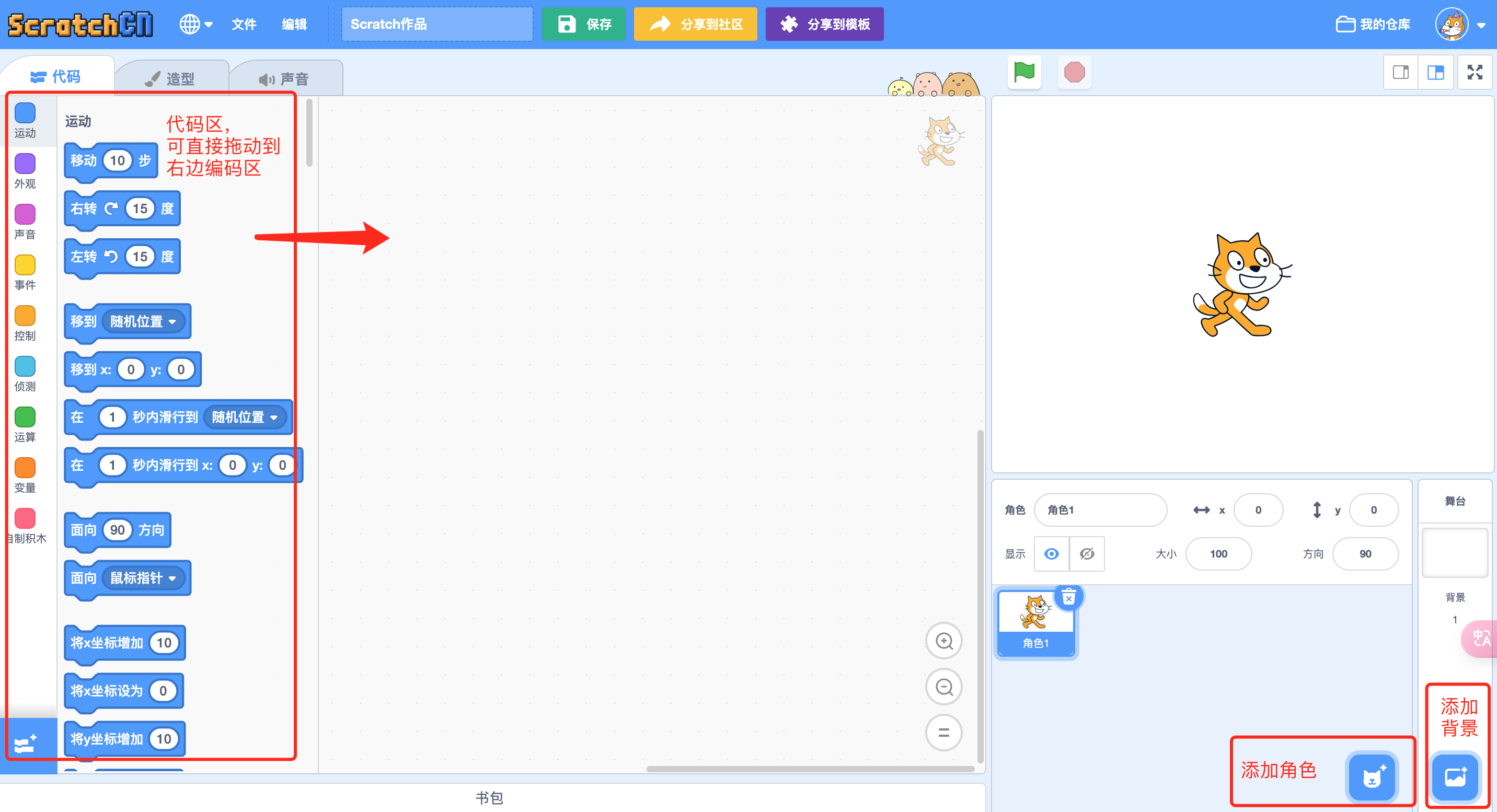Image resolution: width=1497 pixels, height=812 pixels.
Task: Zoom in the coding workspace
Action: [944, 641]
